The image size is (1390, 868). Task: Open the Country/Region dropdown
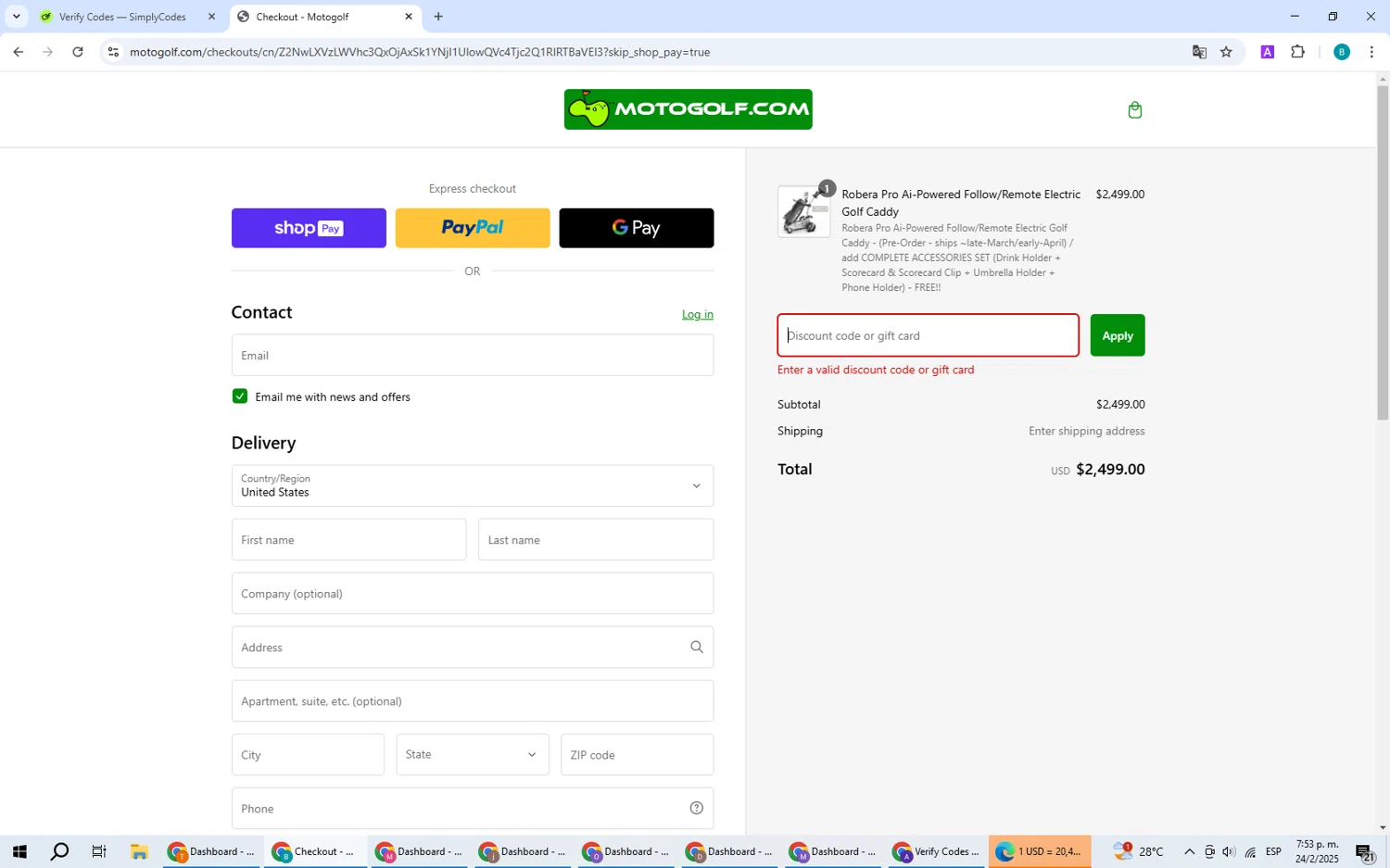(x=473, y=485)
